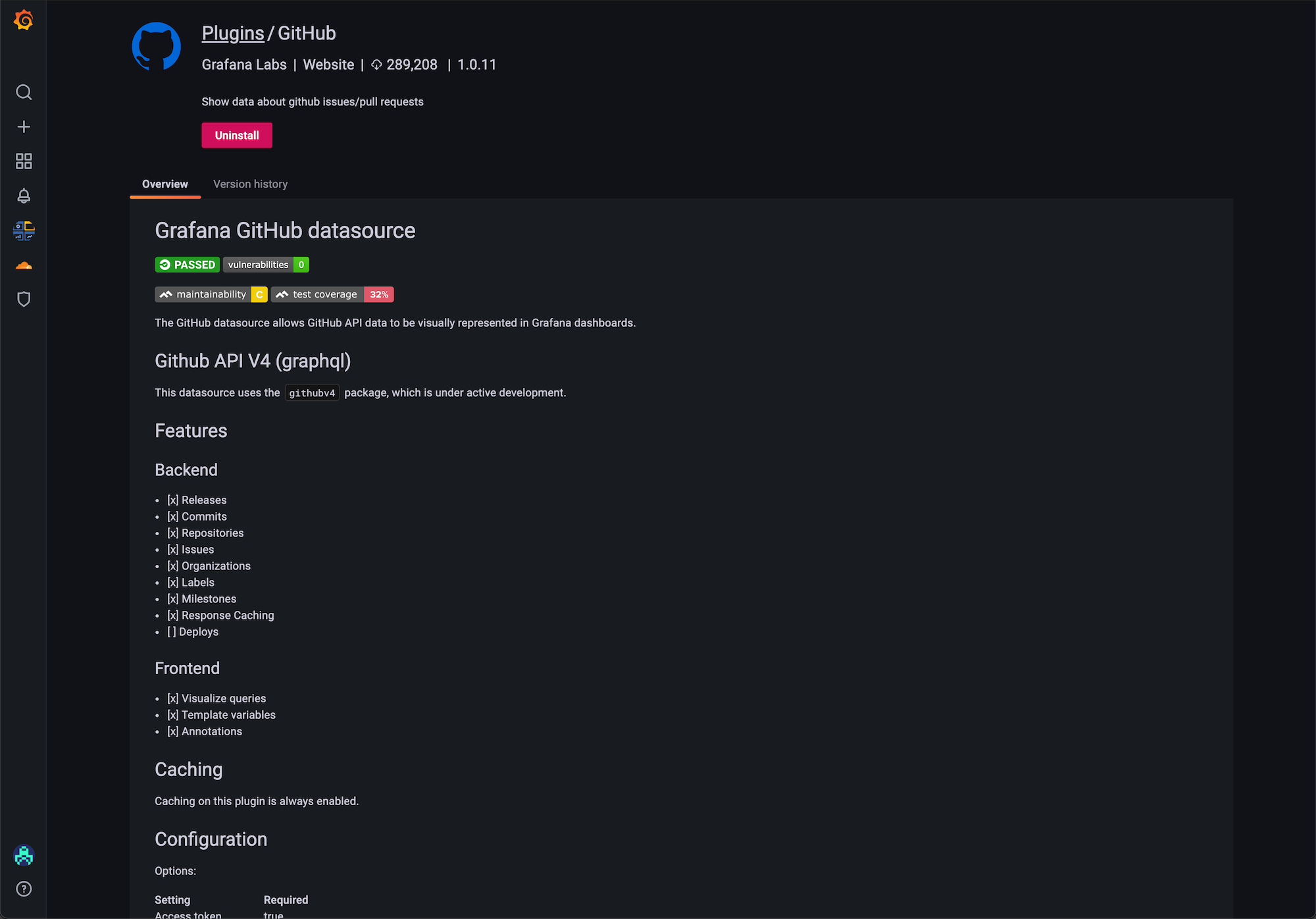The width and height of the screenshot is (1316, 919).
Task: Open the Plugins breadcrumb link
Action: pos(233,33)
